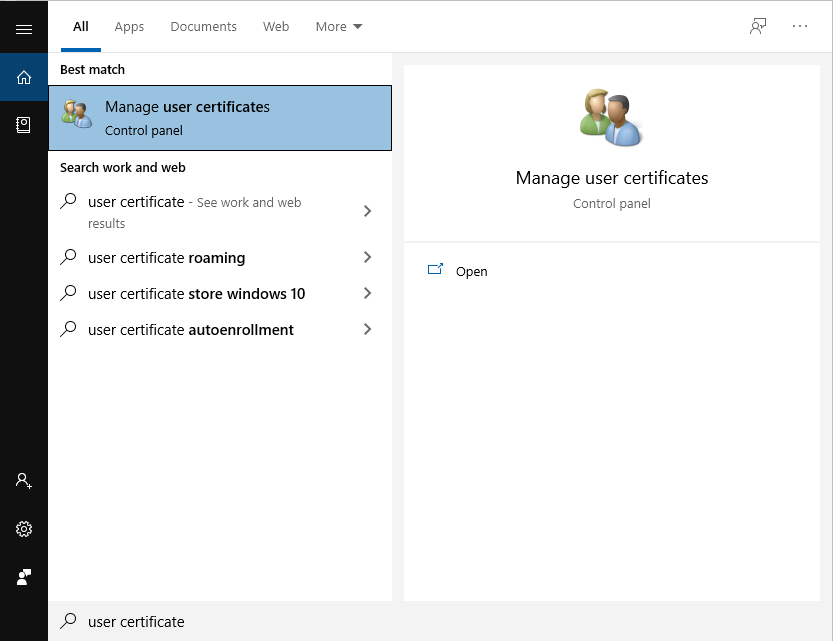Expand 'user certificate store windows 10' suggestion

pos(367,294)
